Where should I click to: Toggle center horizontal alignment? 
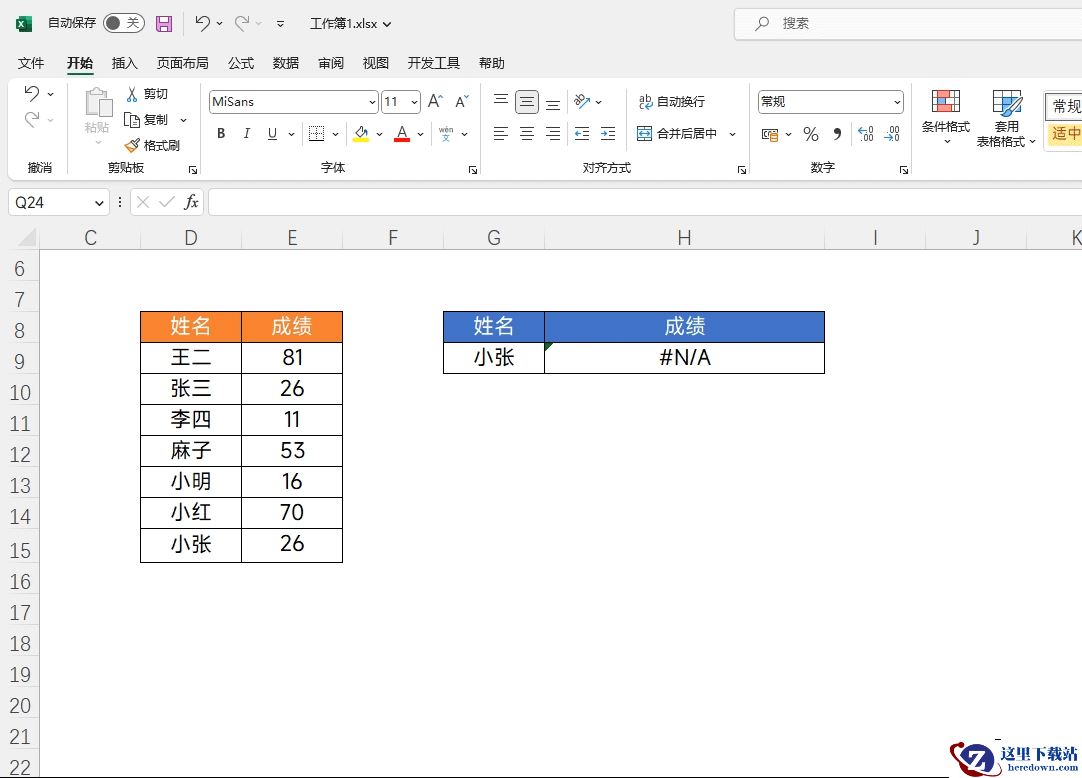pos(527,133)
